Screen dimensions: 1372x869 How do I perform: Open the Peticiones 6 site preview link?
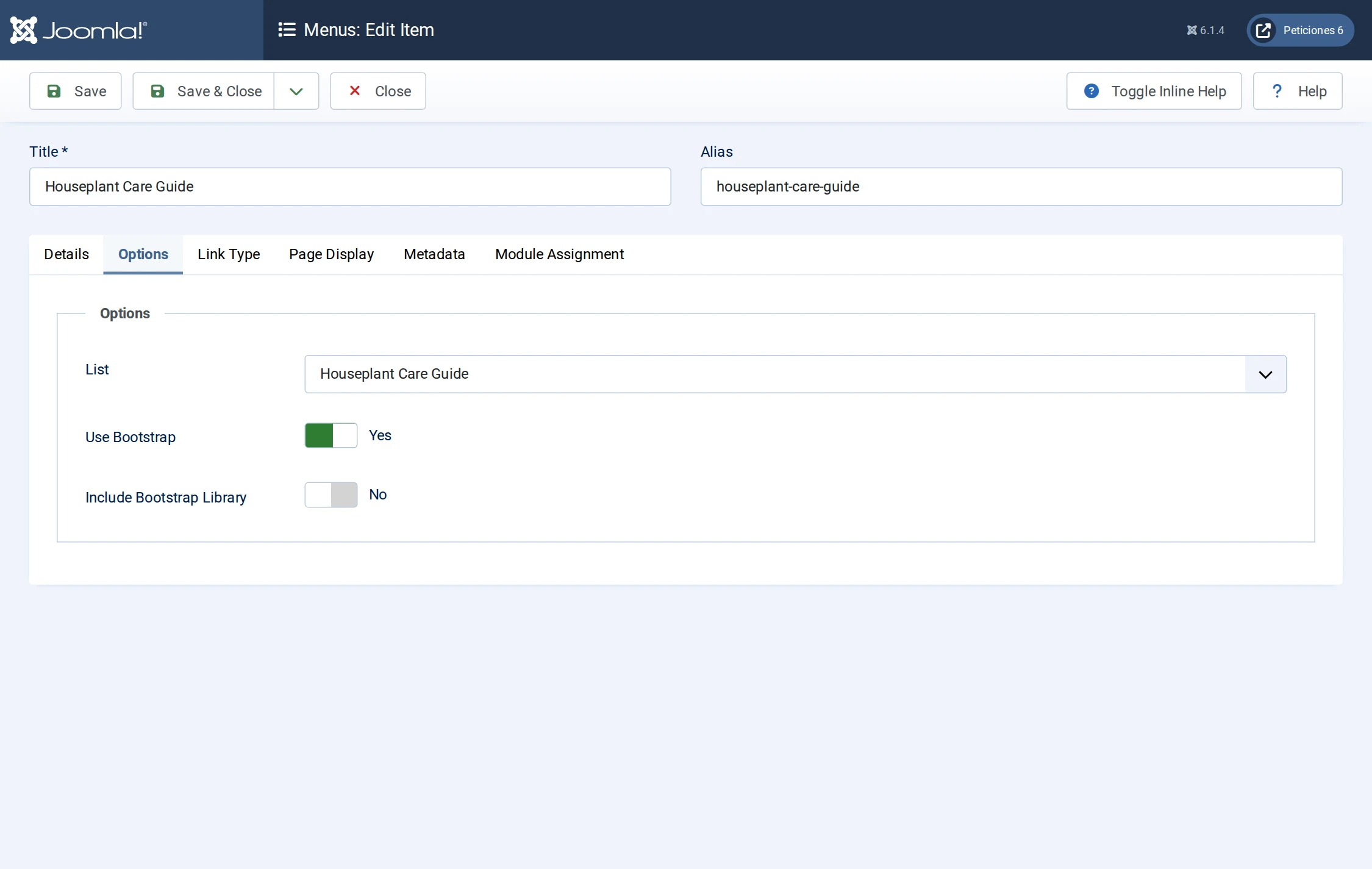1300,30
